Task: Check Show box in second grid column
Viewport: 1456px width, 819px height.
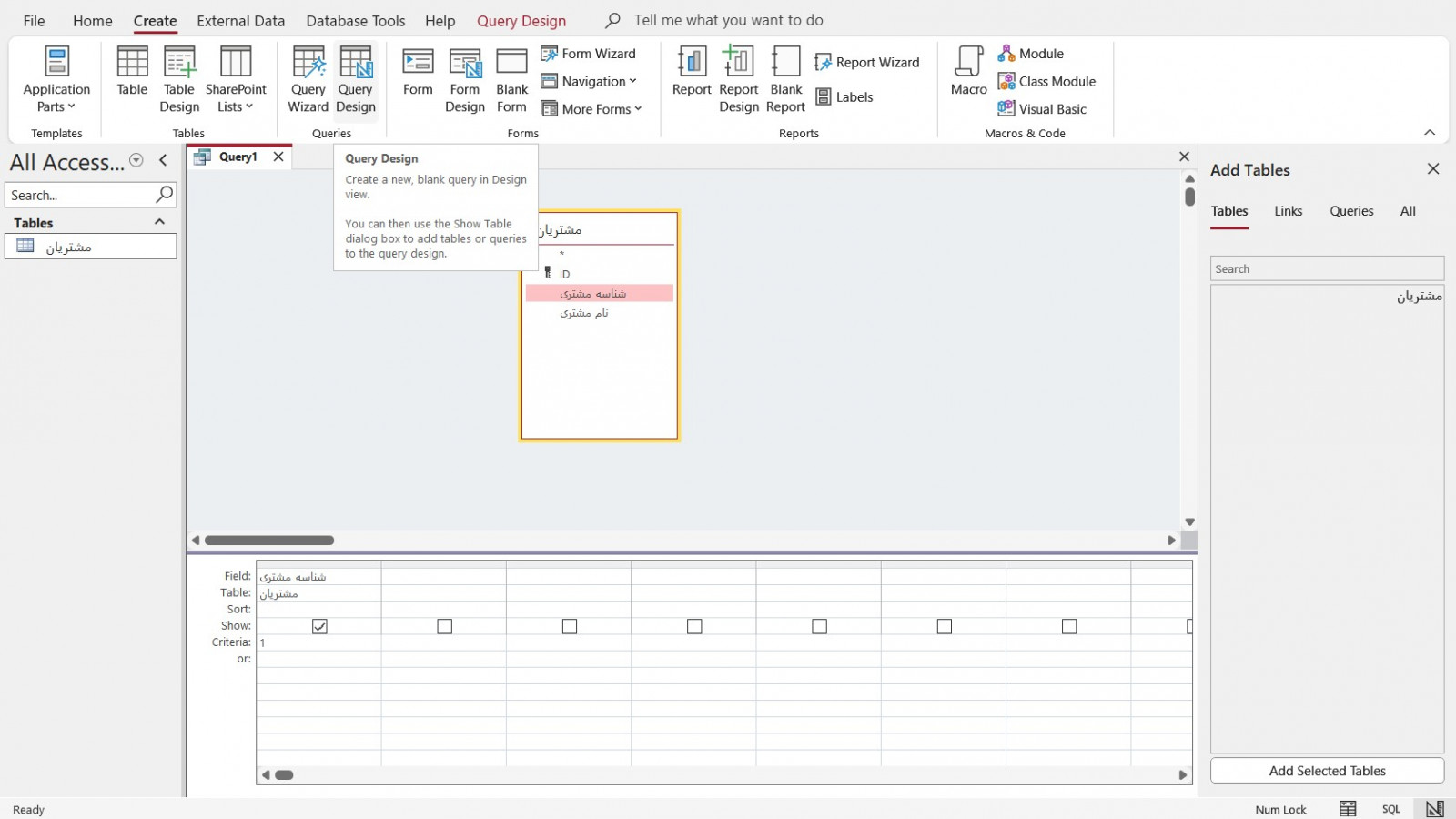Action: pyautogui.click(x=444, y=626)
